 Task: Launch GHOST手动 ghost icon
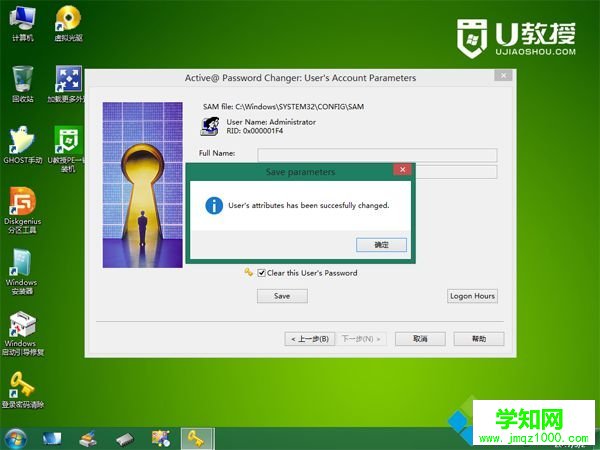[23, 145]
